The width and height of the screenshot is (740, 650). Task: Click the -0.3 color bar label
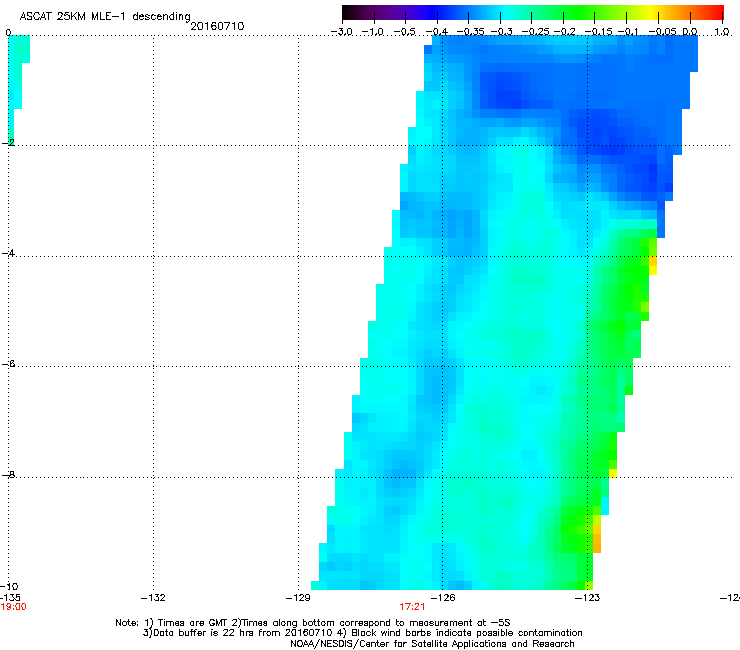pos(501,32)
